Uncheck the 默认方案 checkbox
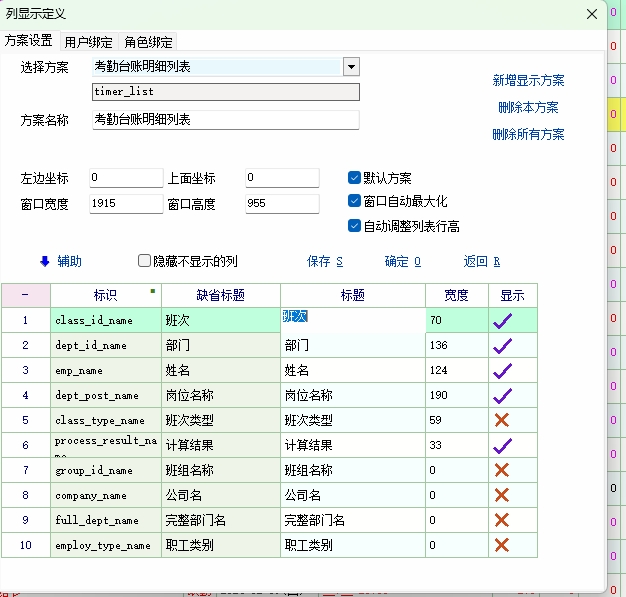Screen dimensions: 626x597 [354, 178]
